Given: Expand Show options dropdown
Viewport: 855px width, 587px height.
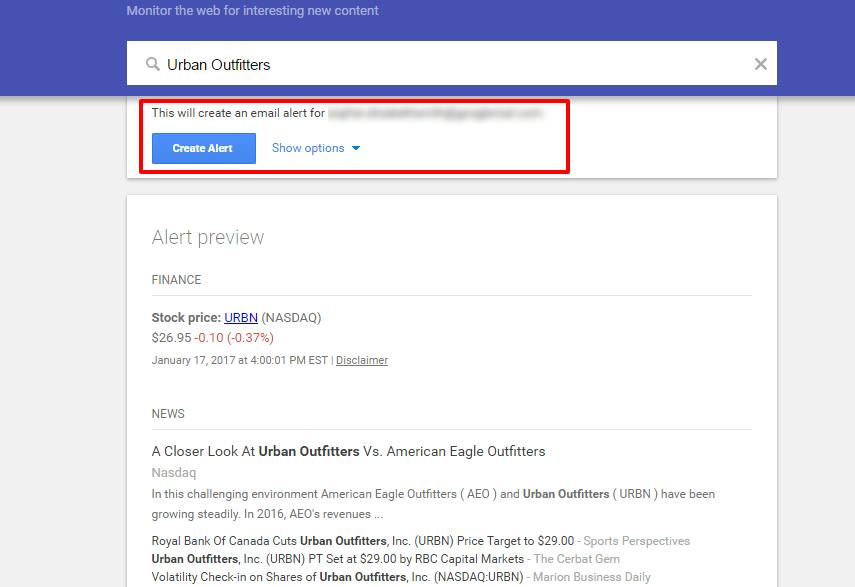Looking at the screenshot, I should click(316, 148).
